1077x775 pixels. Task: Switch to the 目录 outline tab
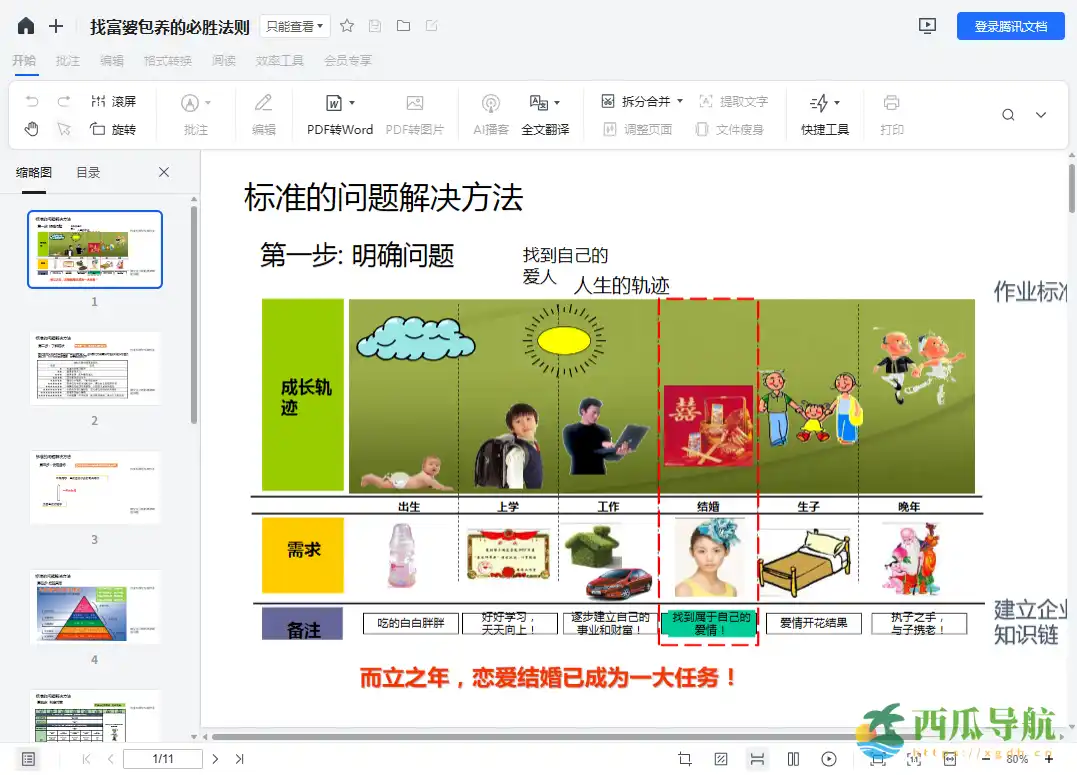88,171
